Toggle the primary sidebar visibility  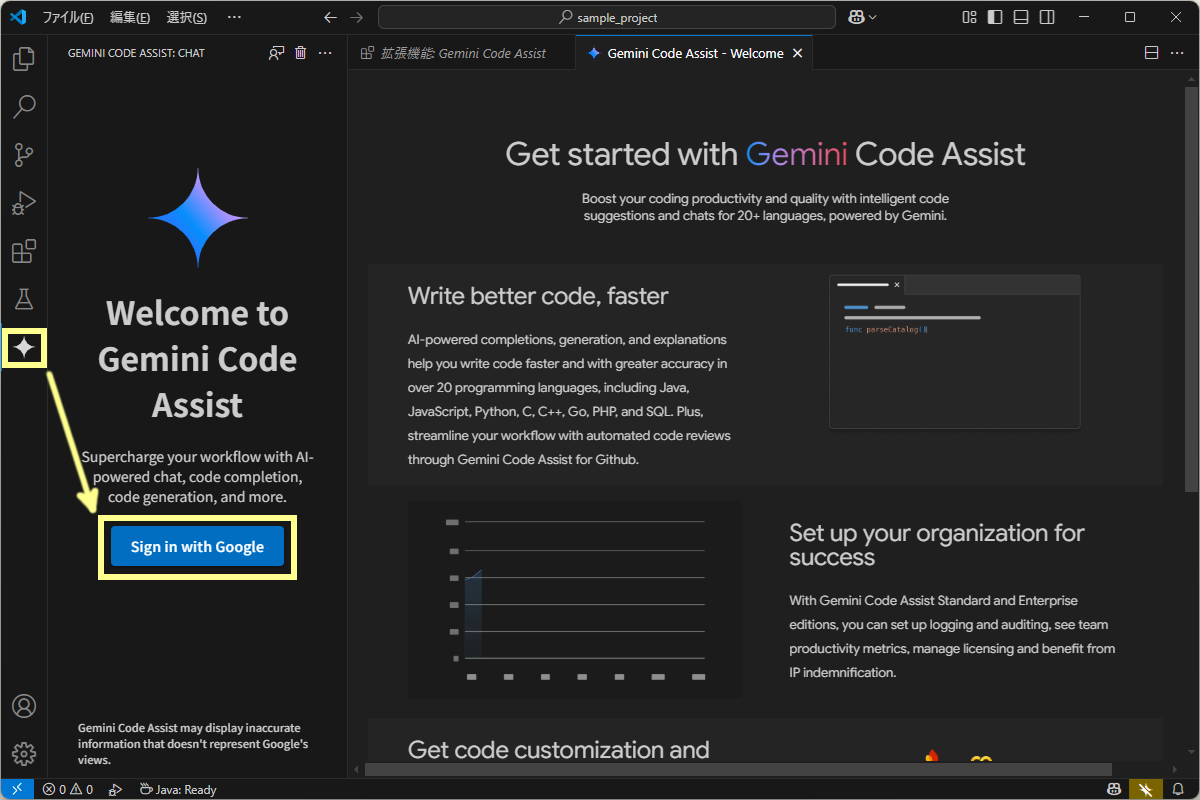point(993,17)
